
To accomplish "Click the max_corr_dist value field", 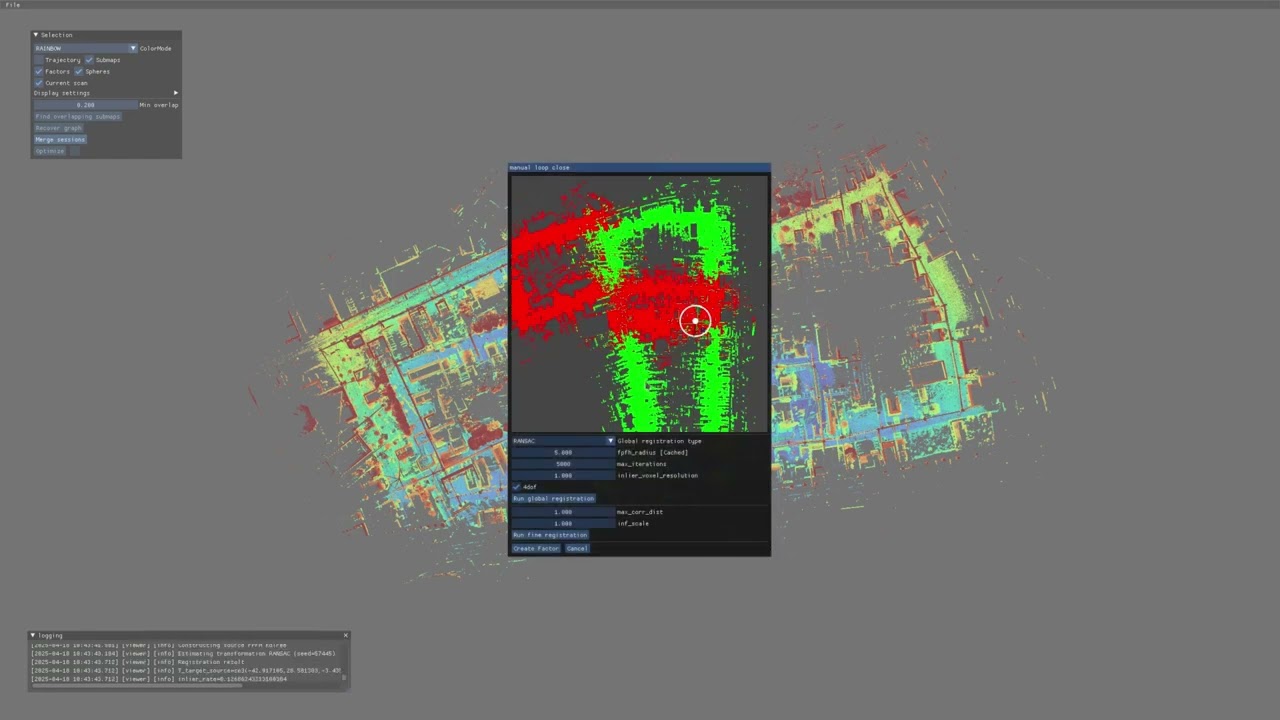I will click(x=563, y=512).
